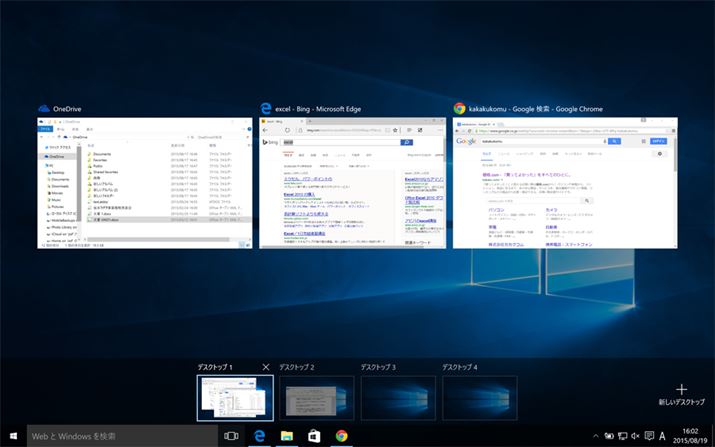
Task: Click the volume speaker tray icon
Action: click(634, 436)
